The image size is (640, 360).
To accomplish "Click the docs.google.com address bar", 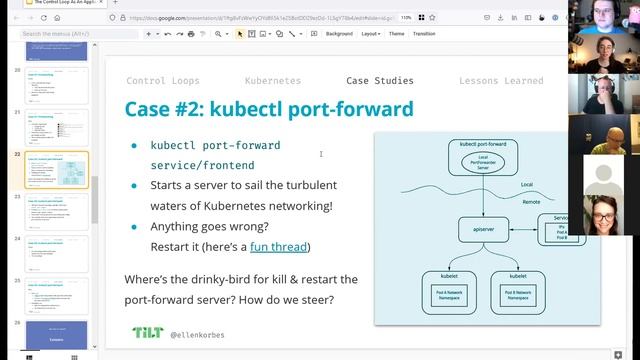I will pyautogui.click(x=261, y=18).
